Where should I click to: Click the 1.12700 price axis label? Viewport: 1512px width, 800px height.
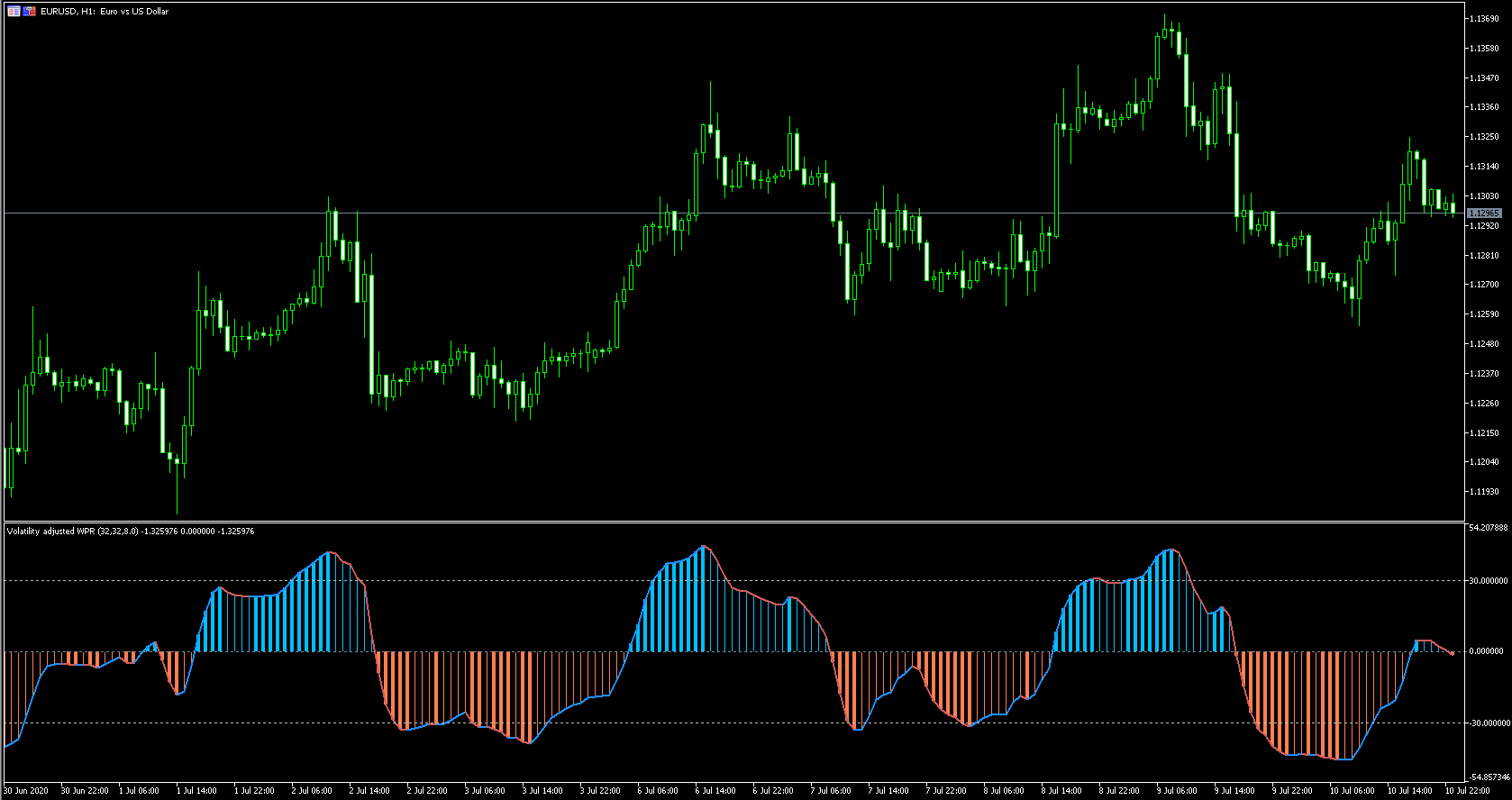click(x=1484, y=285)
